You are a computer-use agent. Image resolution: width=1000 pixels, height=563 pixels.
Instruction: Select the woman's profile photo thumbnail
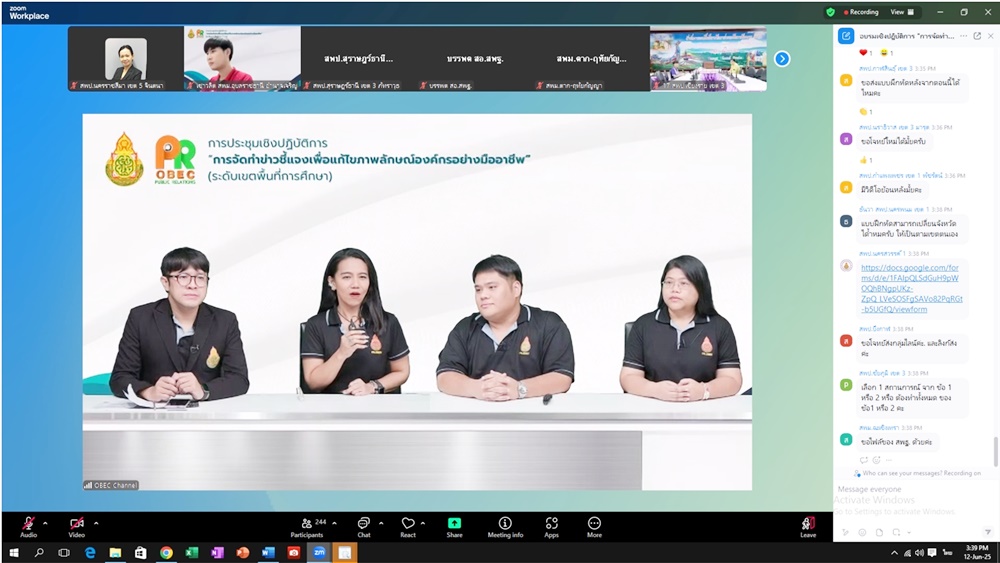[126, 59]
